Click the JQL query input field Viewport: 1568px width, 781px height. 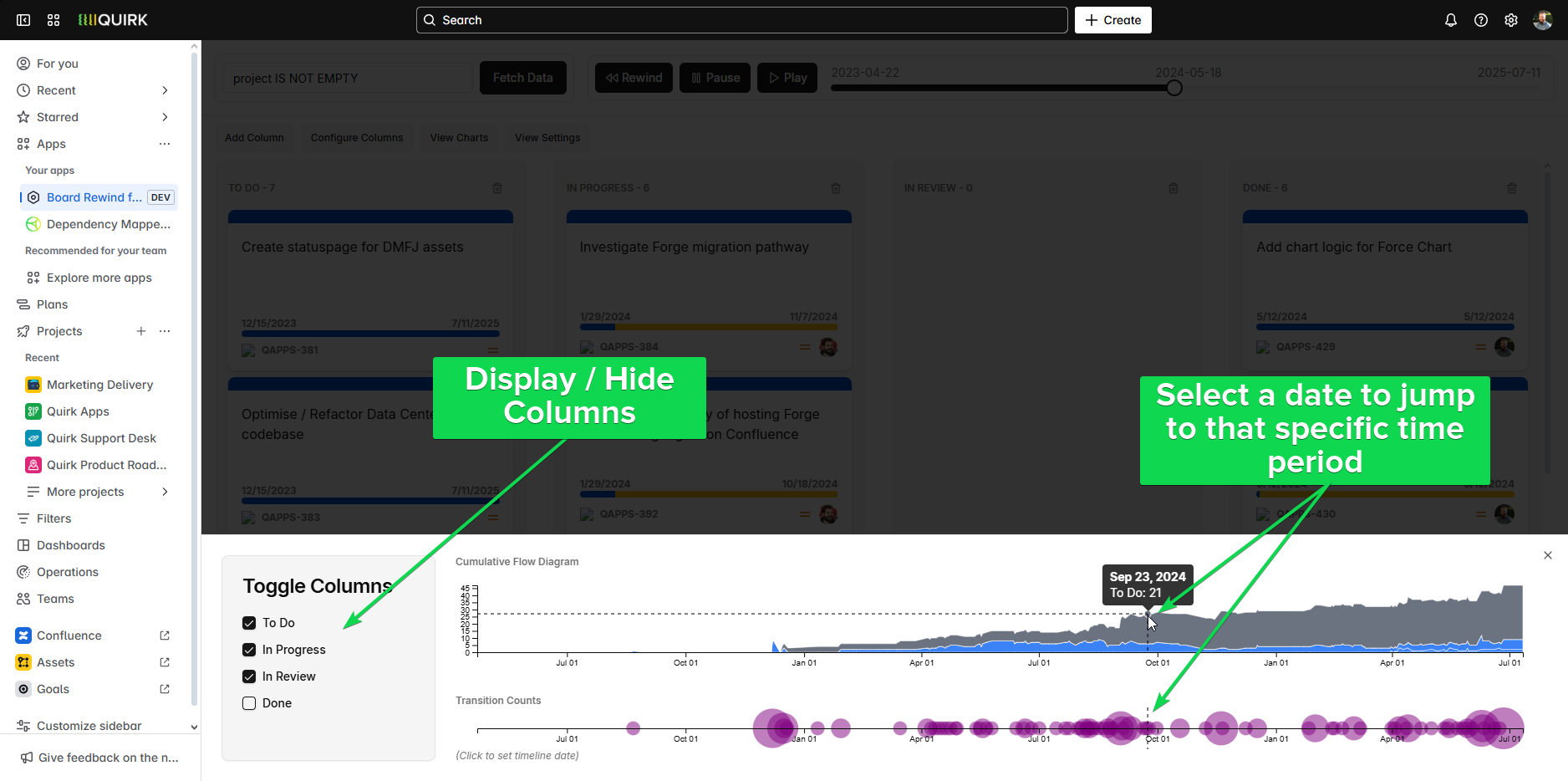pyautogui.click(x=348, y=79)
